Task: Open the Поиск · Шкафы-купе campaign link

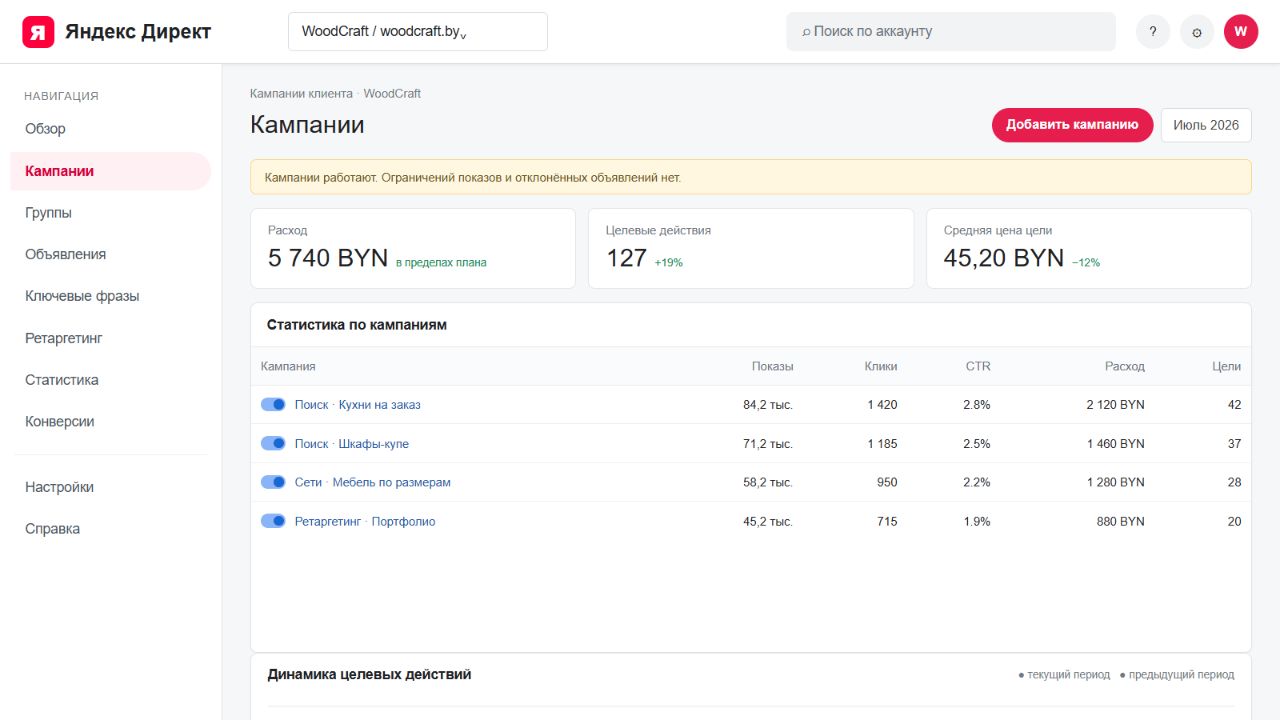Action: click(x=351, y=444)
